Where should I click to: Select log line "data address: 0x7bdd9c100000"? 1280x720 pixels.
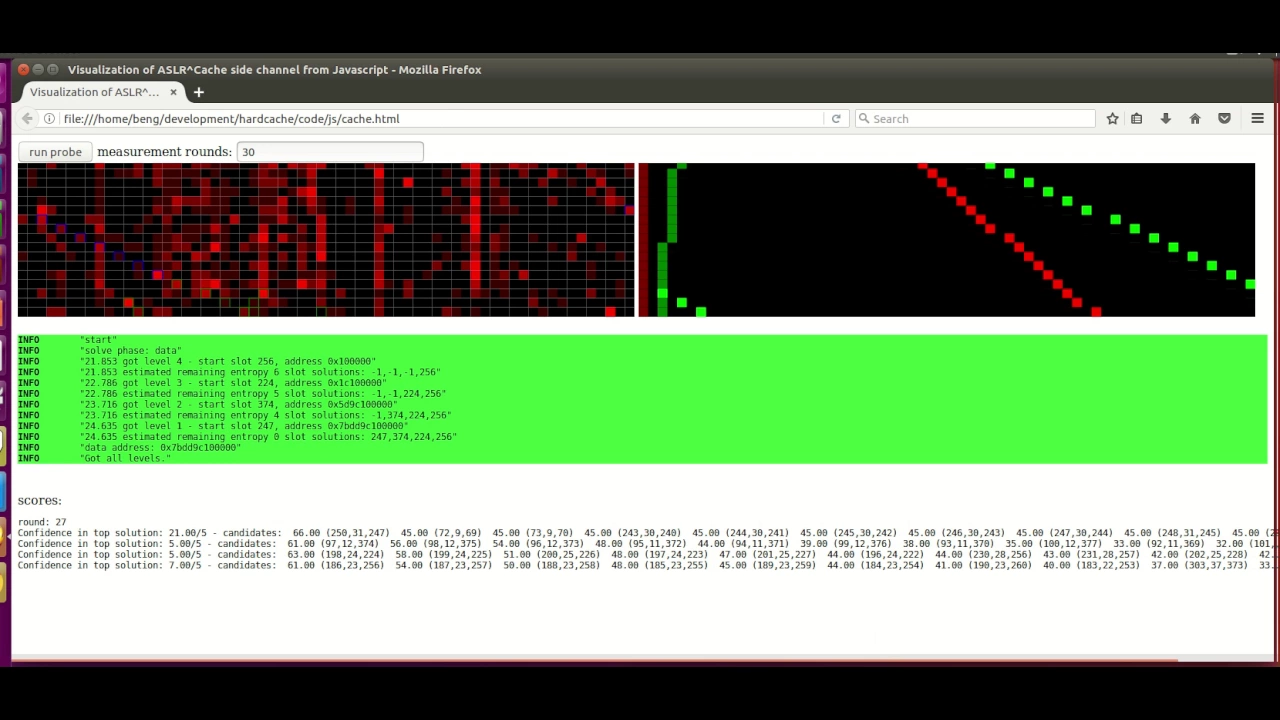(642, 447)
